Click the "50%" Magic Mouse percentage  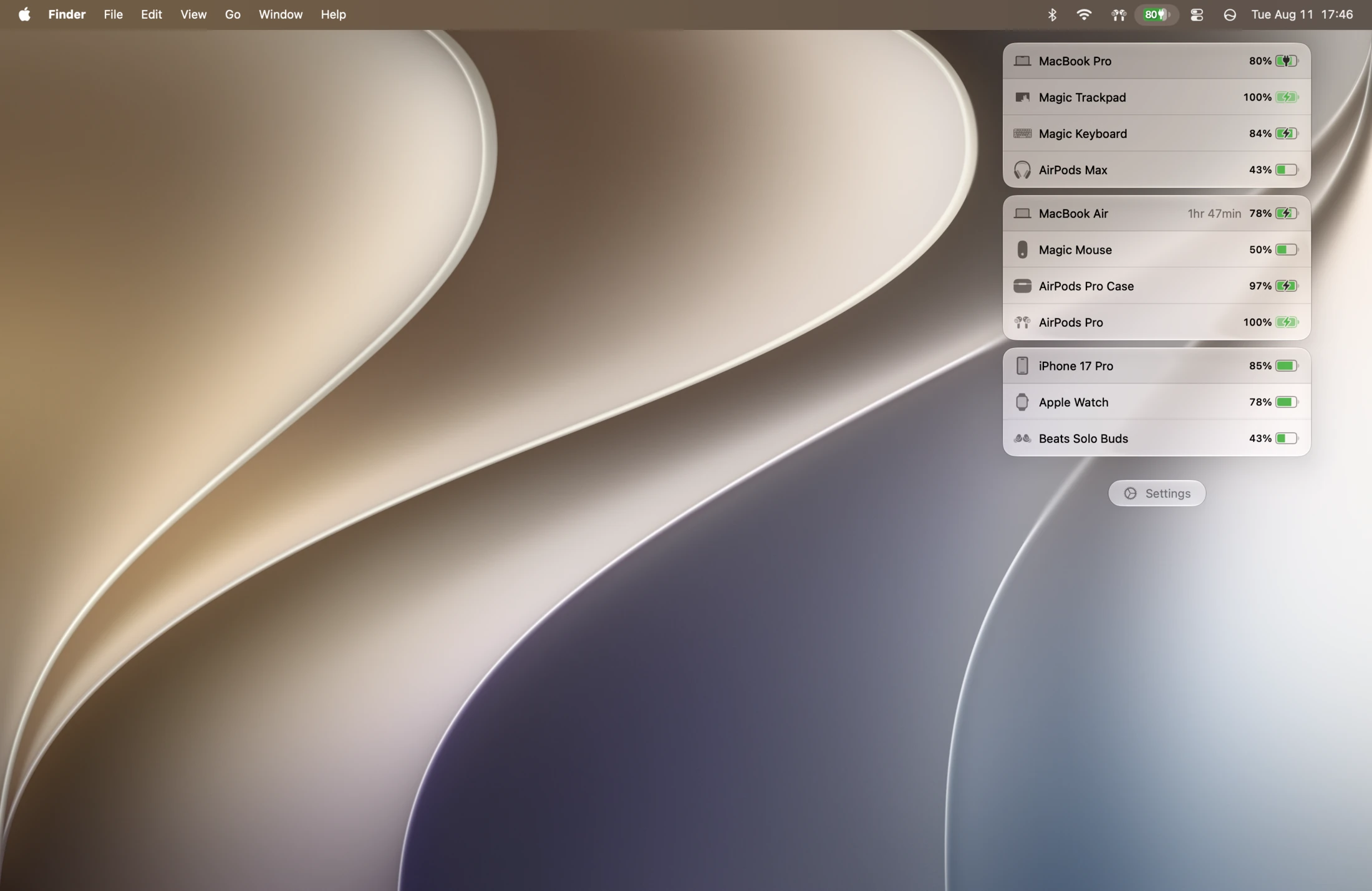pos(1260,249)
